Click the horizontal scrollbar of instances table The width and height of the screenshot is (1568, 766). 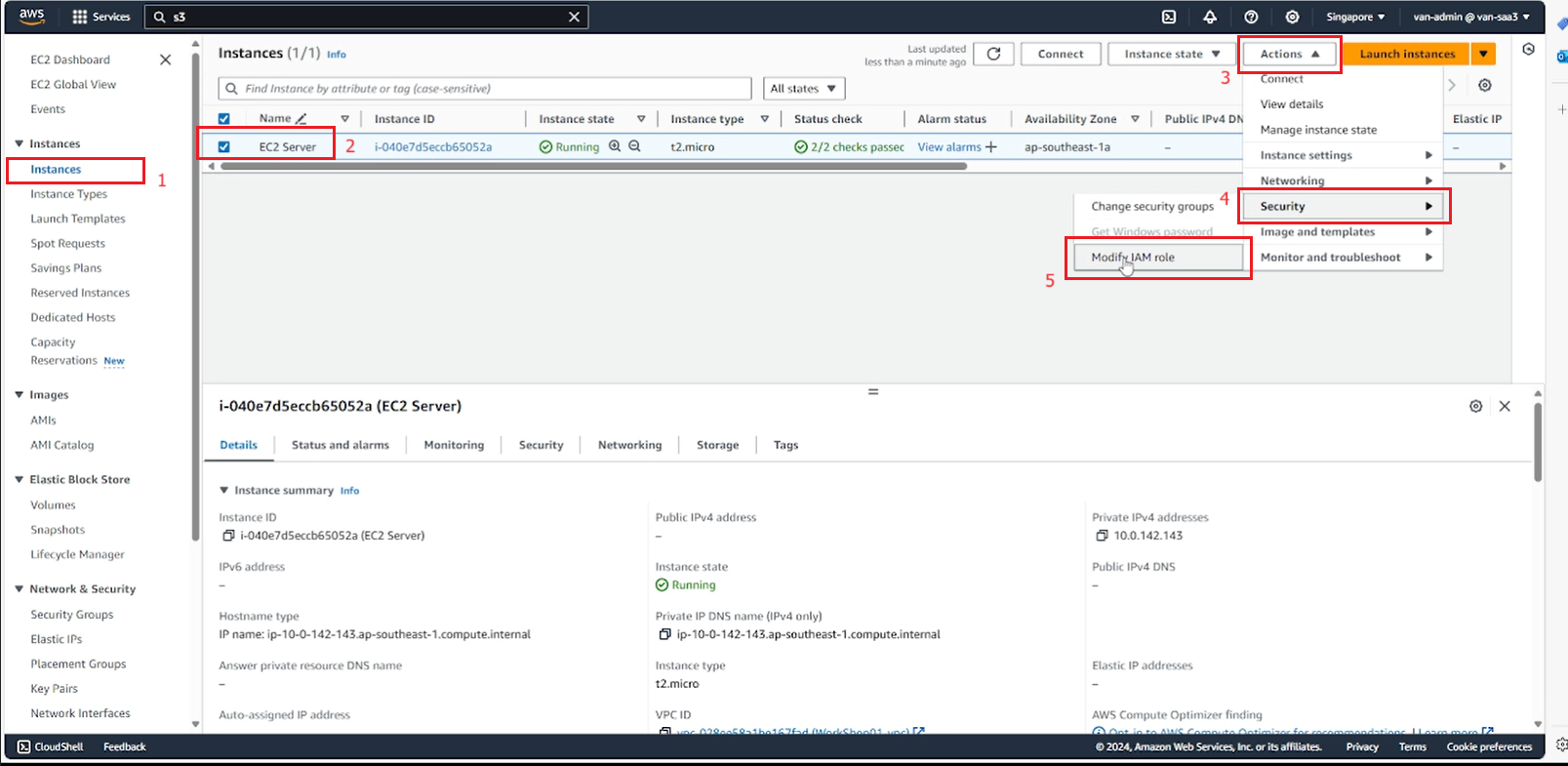coord(593,167)
